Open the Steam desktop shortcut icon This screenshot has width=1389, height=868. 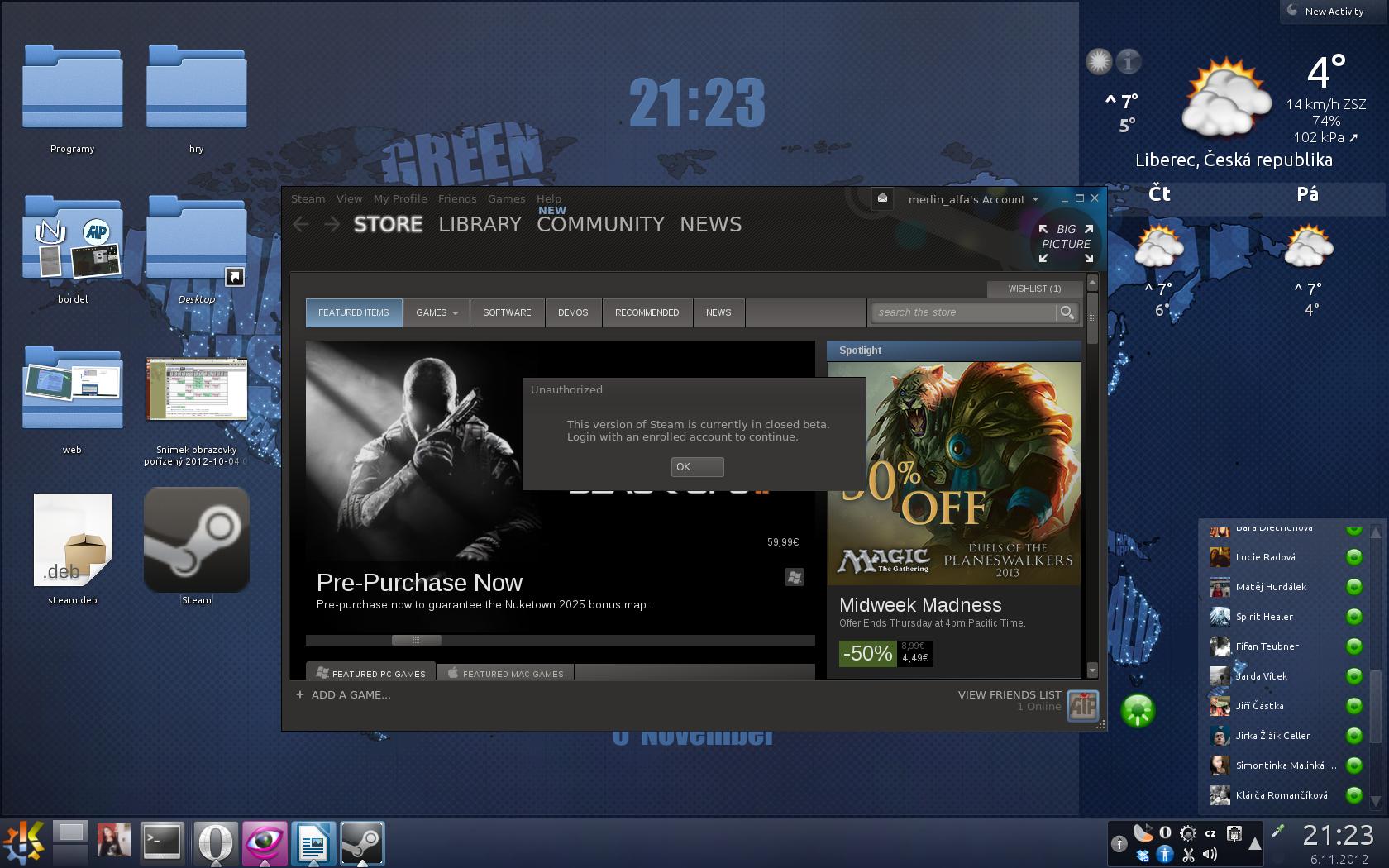[x=196, y=540]
